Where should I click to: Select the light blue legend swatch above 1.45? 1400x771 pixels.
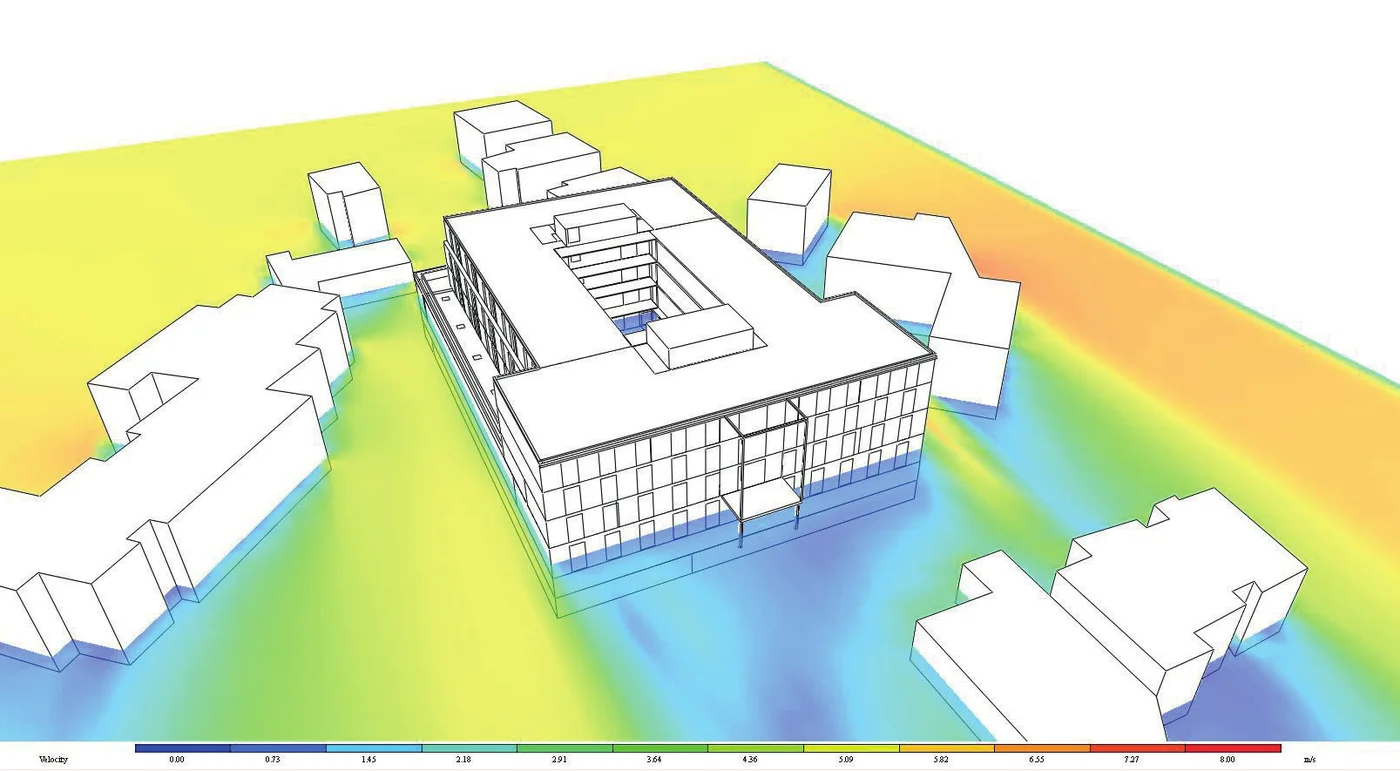pyautogui.click(x=373, y=747)
